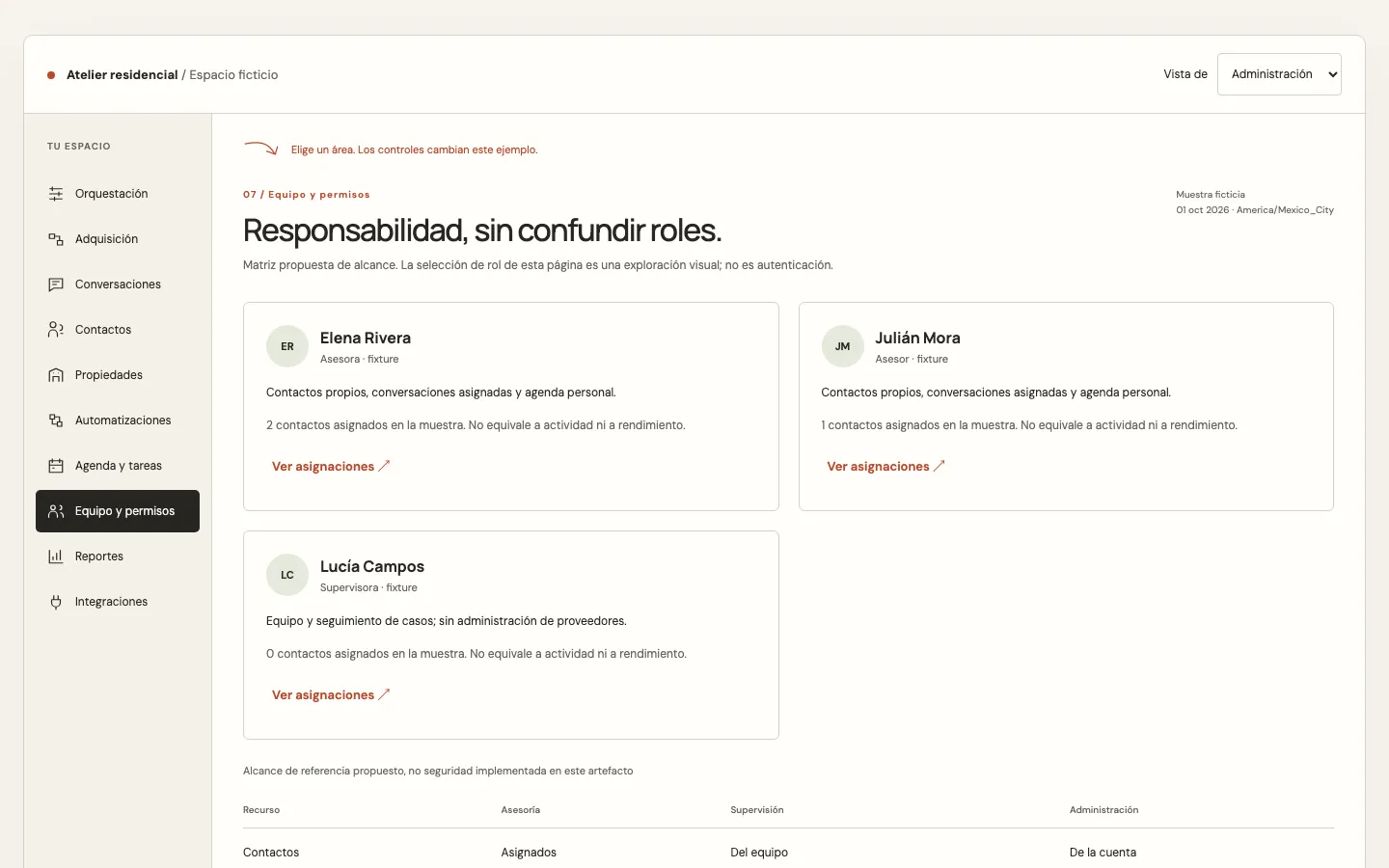The height and width of the screenshot is (868, 1389).
Task: Click the Atelier residencial workspace name
Action: (x=123, y=75)
